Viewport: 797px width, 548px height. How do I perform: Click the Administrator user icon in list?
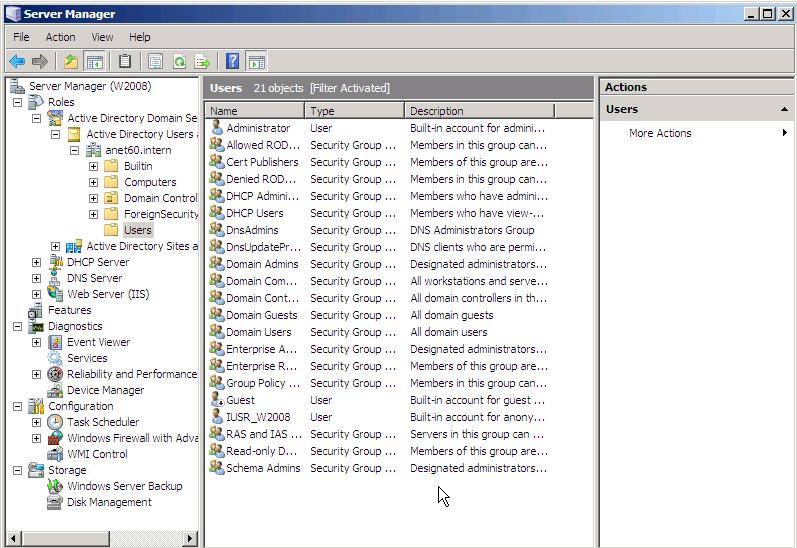click(217, 128)
